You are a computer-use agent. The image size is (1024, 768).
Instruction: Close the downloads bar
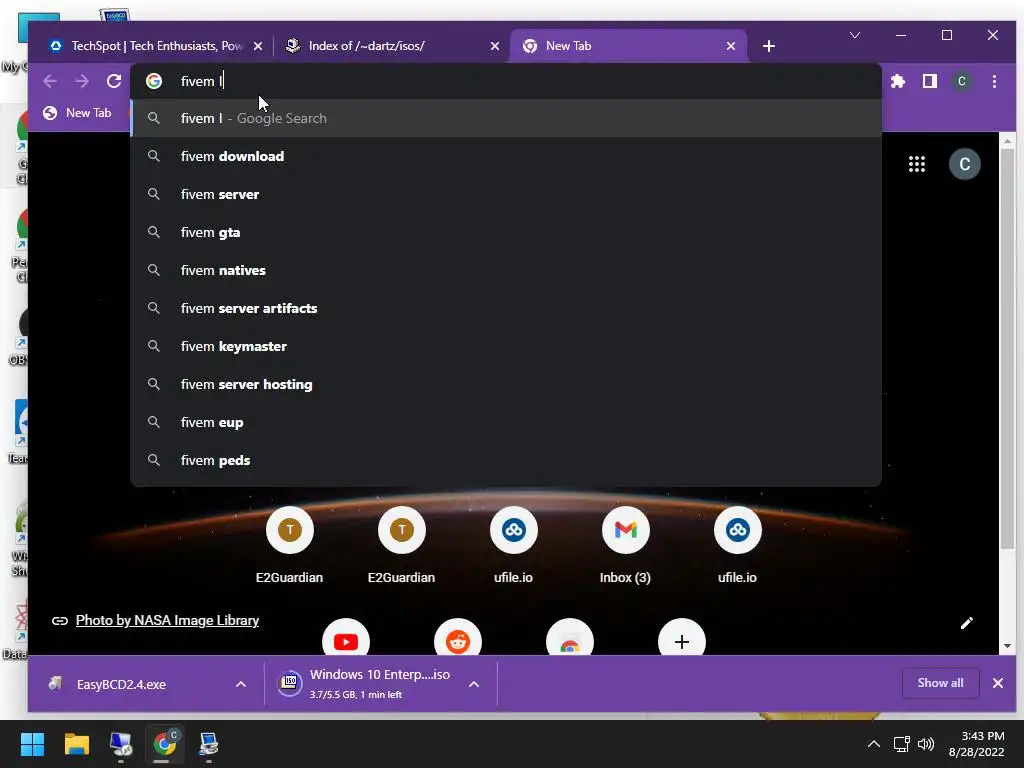tap(998, 683)
